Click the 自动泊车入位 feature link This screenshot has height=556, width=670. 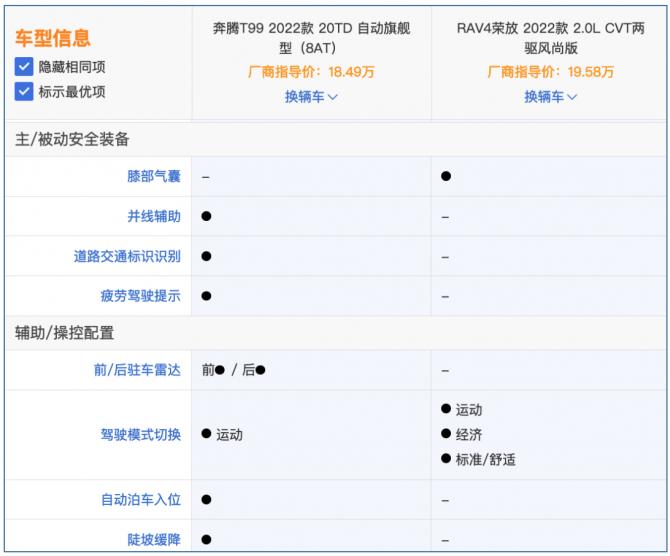point(141,499)
